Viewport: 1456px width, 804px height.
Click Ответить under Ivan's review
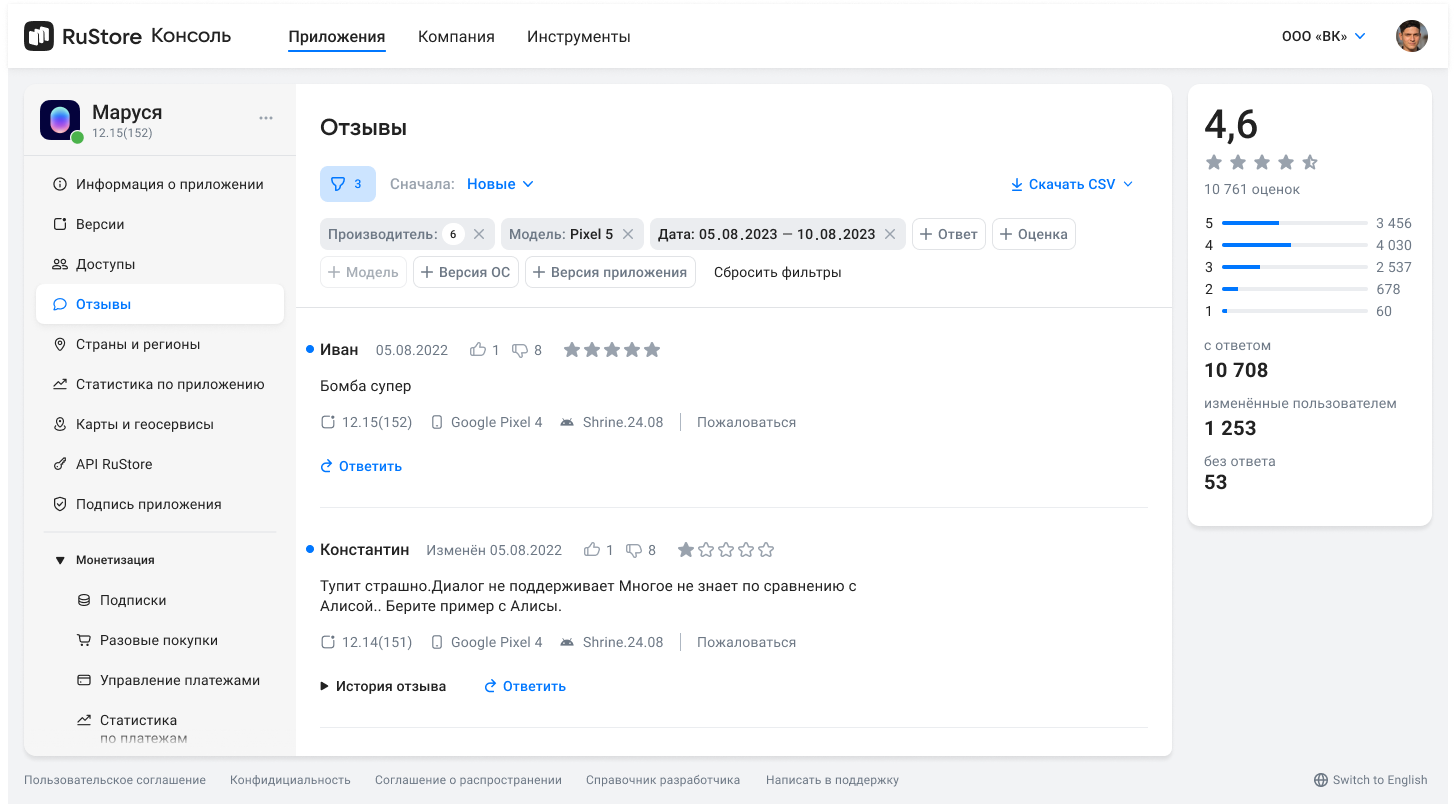[361, 466]
